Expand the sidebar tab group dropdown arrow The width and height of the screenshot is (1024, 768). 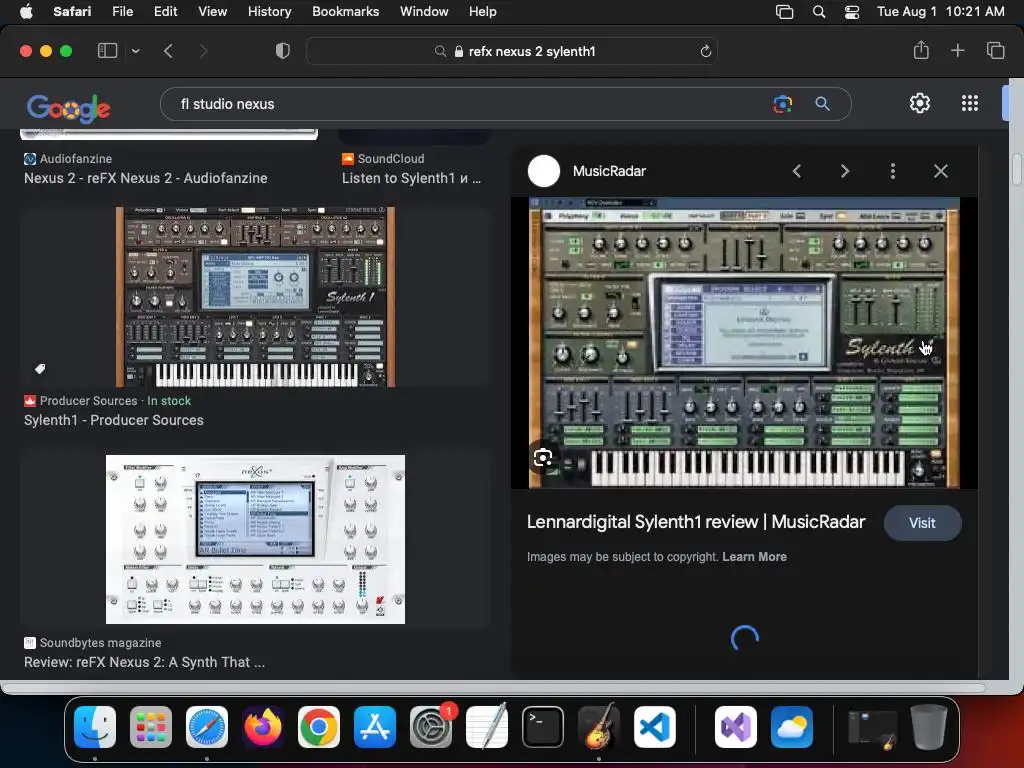[135, 51]
